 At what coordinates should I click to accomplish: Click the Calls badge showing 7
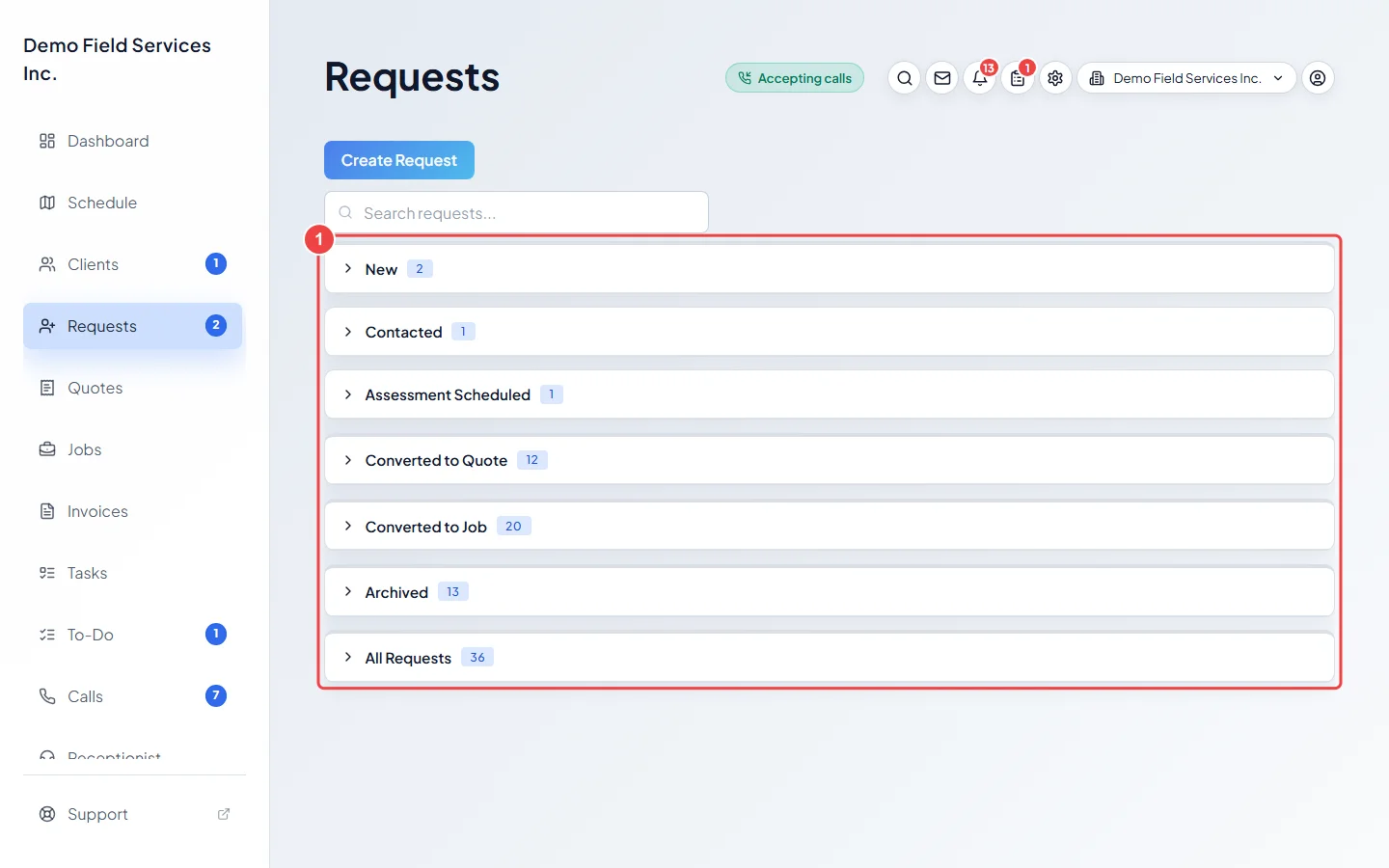(216, 695)
